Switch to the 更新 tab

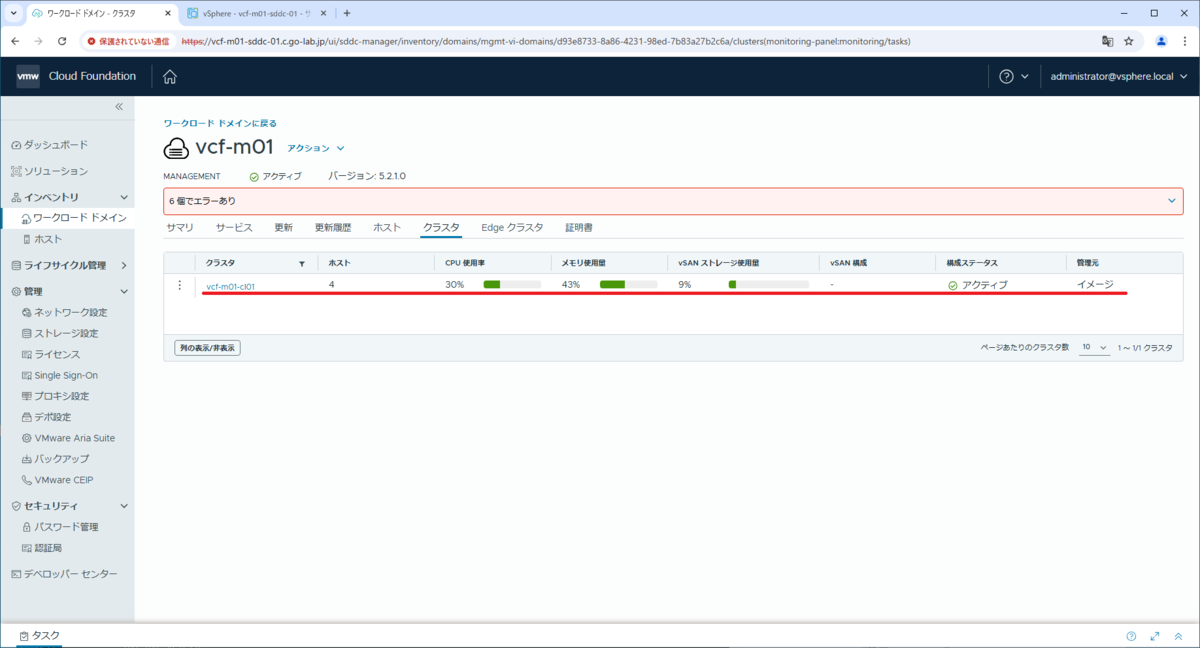pos(284,228)
